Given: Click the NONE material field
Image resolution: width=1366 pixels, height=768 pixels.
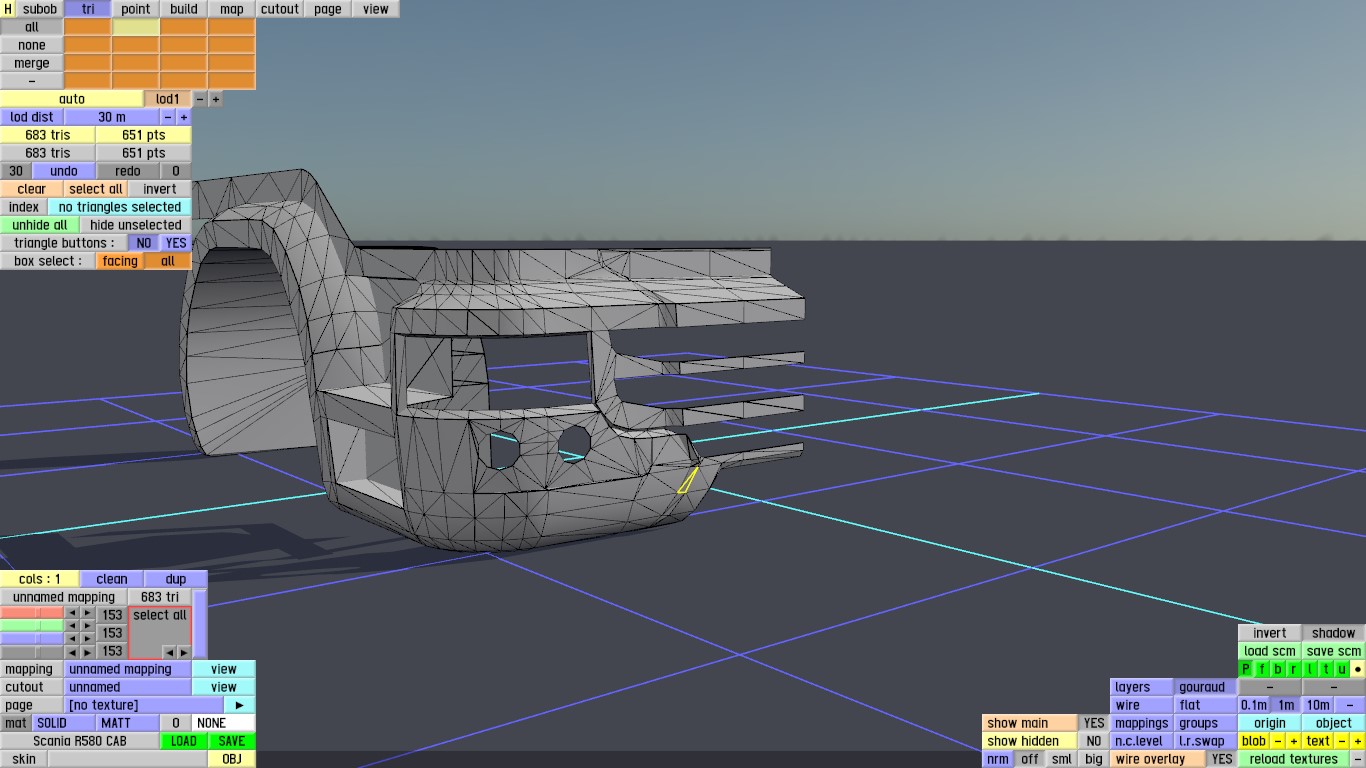Looking at the screenshot, I should click(224, 723).
